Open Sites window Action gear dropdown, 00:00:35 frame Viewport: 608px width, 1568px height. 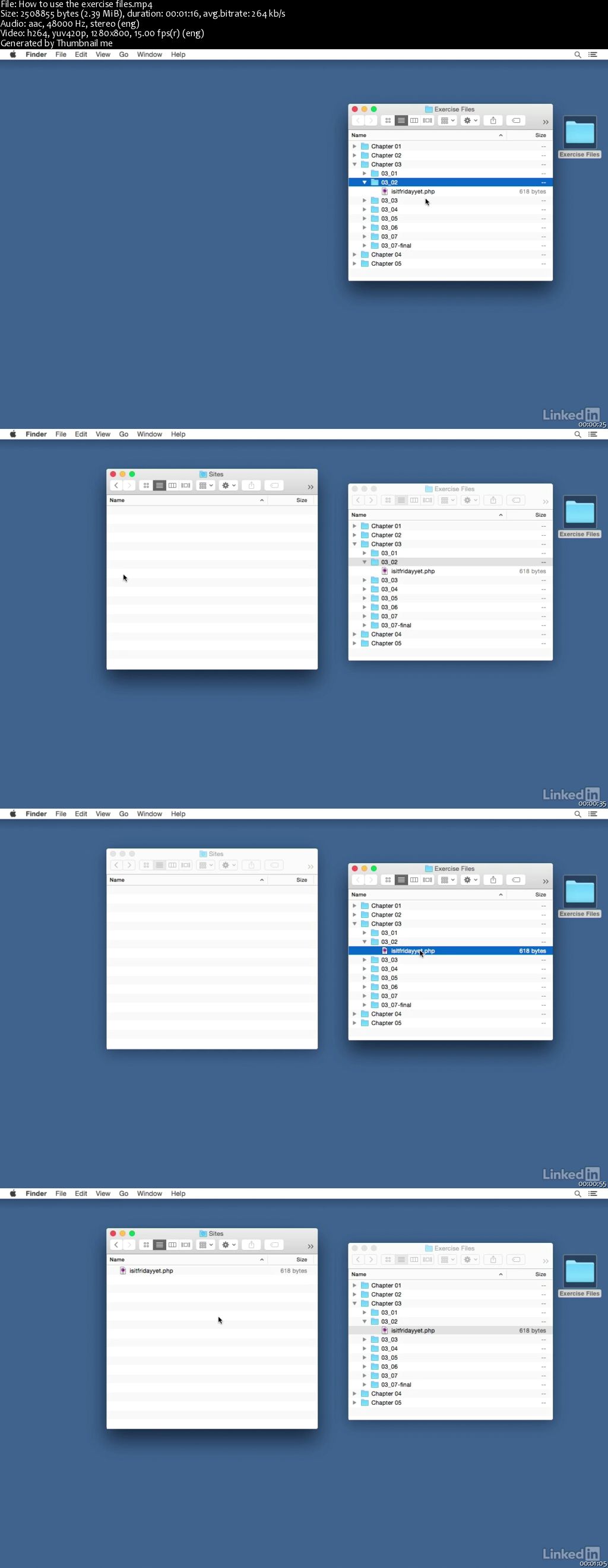tap(229, 485)
